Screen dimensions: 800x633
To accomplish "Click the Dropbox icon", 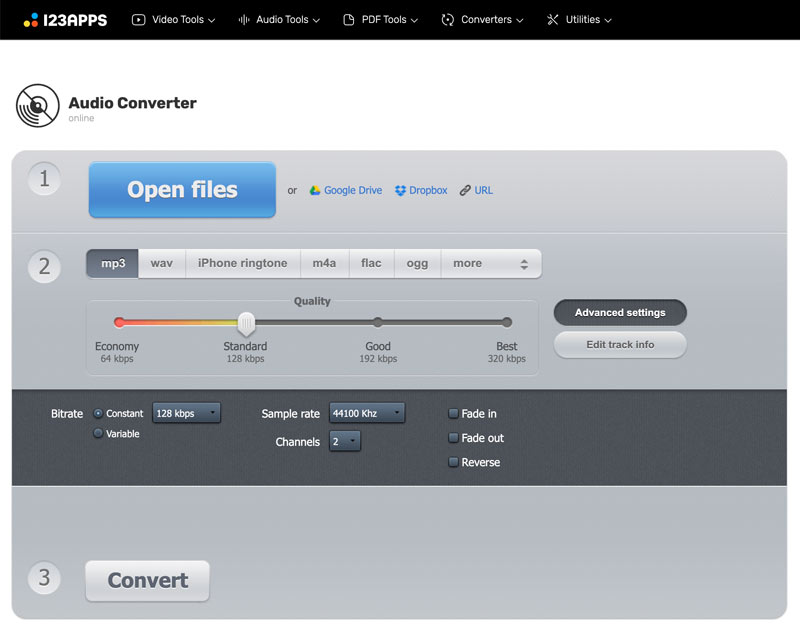I will tap(401, 190).
